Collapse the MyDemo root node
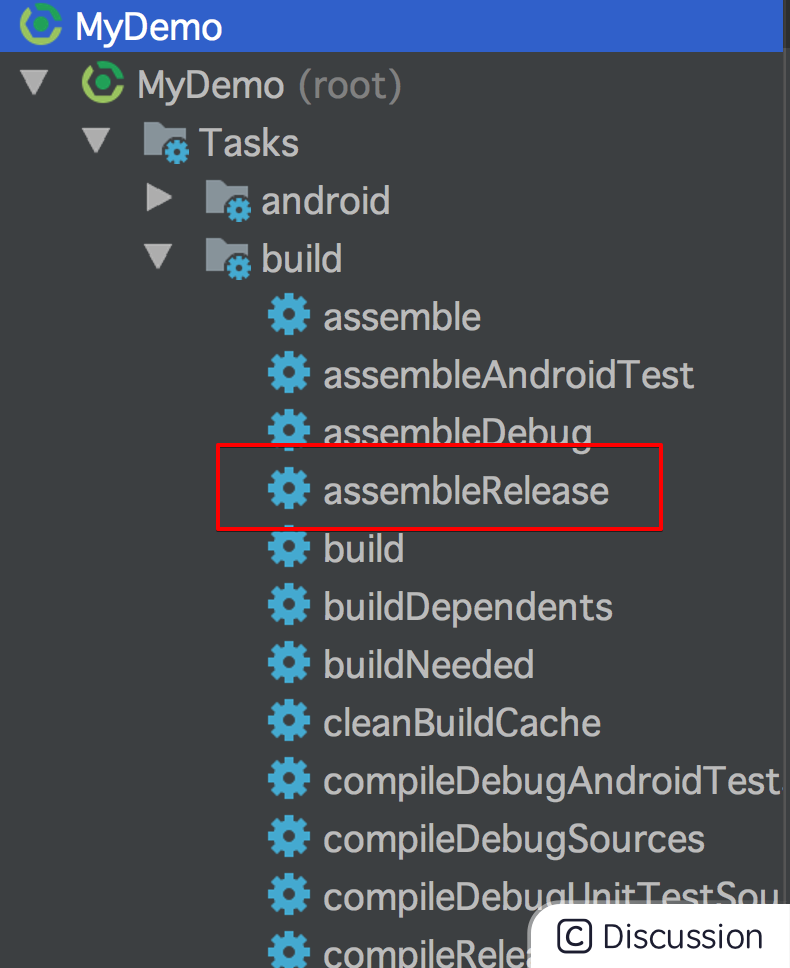Screen dimensions: 790x968 point(34,83)
